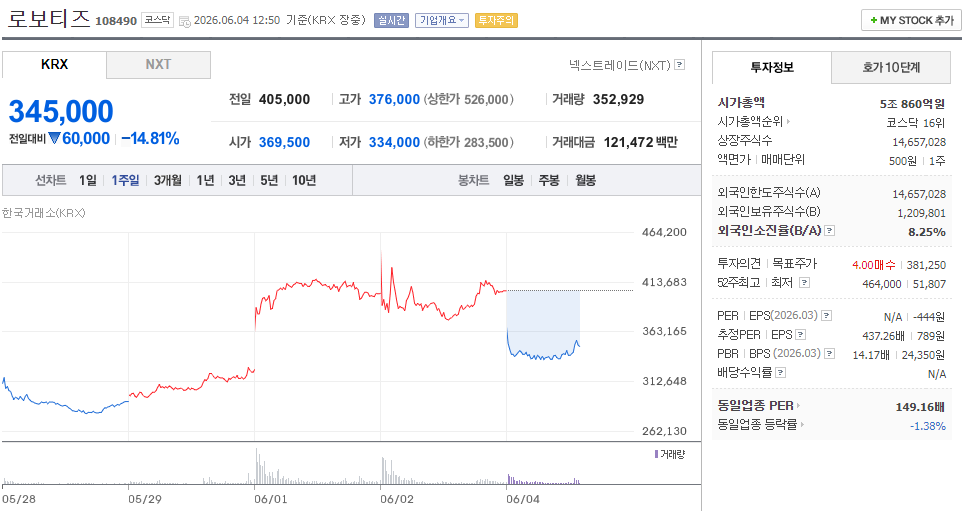The width and height of the screenshot is (972, 511).
Task: Click current price 345,000
Action: point(61,112)
